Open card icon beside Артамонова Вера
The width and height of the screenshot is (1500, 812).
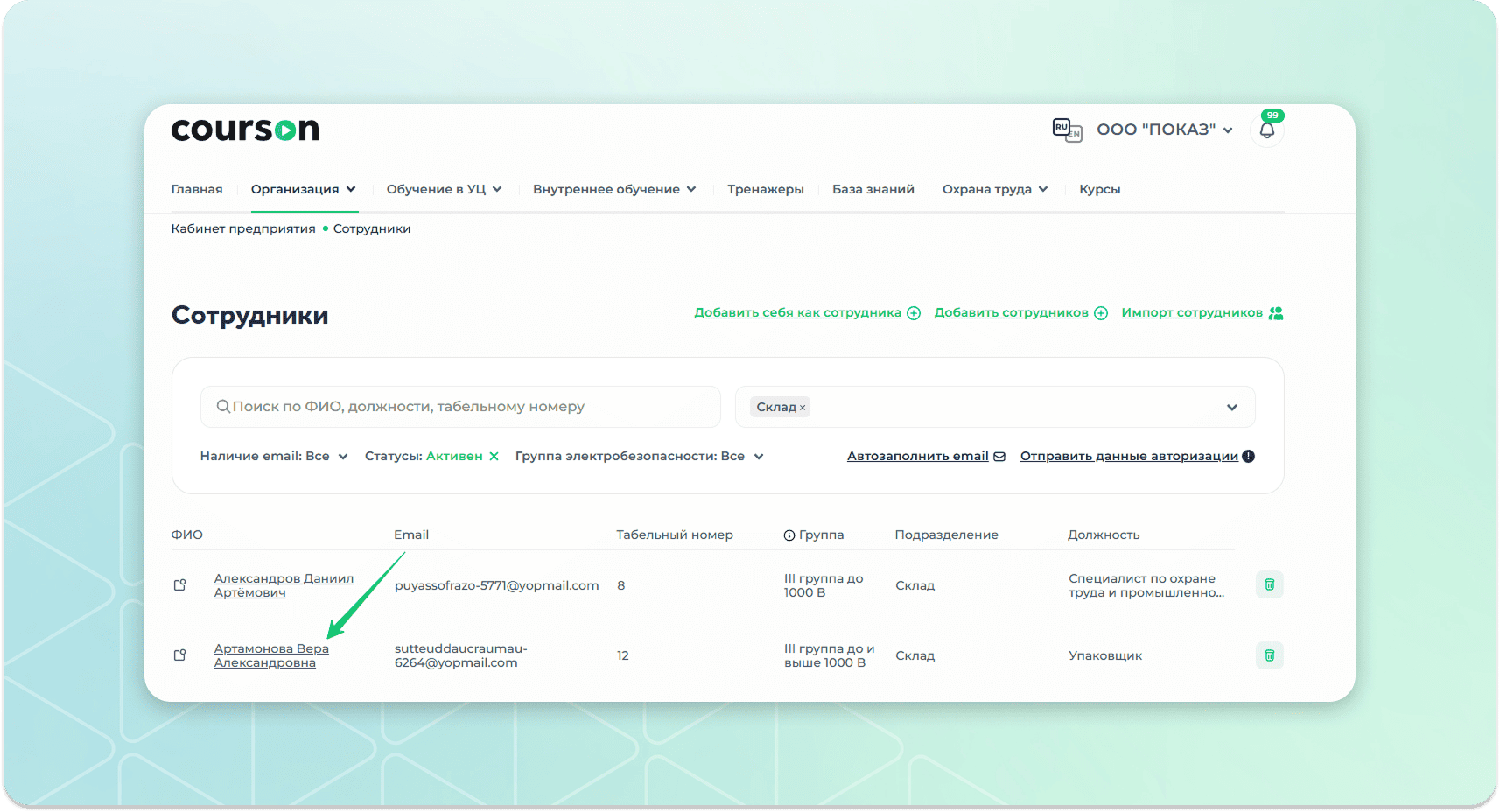click(180, 655)
